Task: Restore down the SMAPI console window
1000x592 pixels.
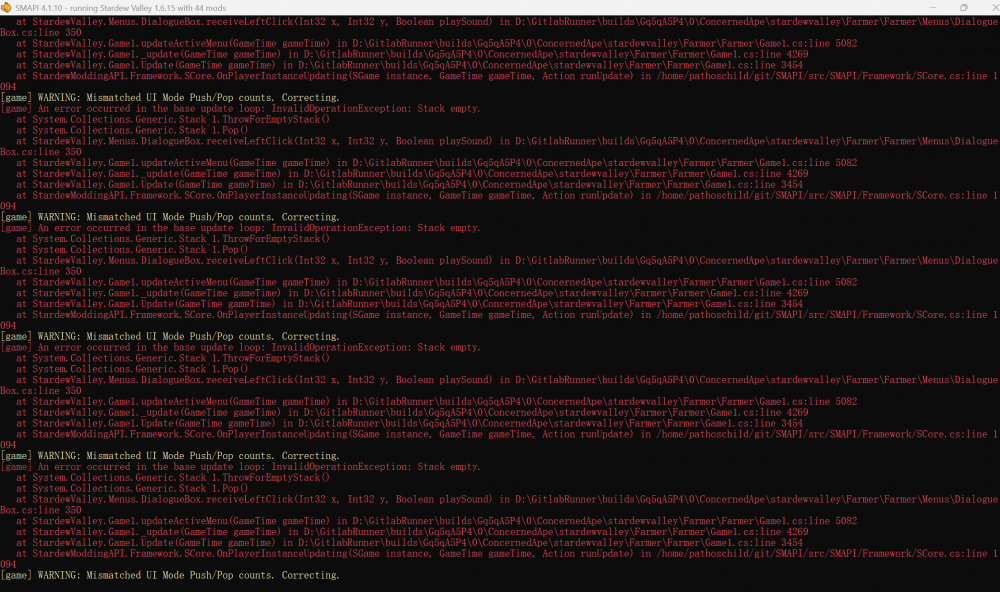Action: pyautogui.click(x=963, y=7)
